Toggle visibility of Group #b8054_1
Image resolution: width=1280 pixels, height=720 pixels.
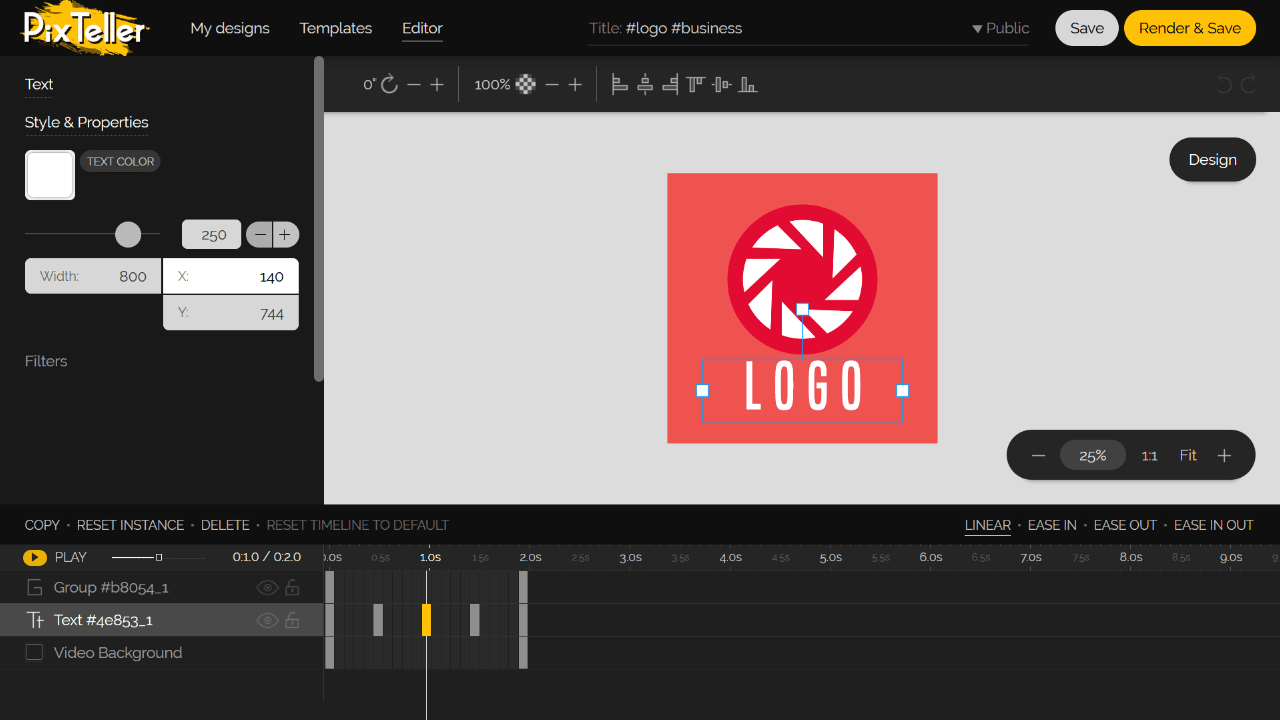pos(267,587)
